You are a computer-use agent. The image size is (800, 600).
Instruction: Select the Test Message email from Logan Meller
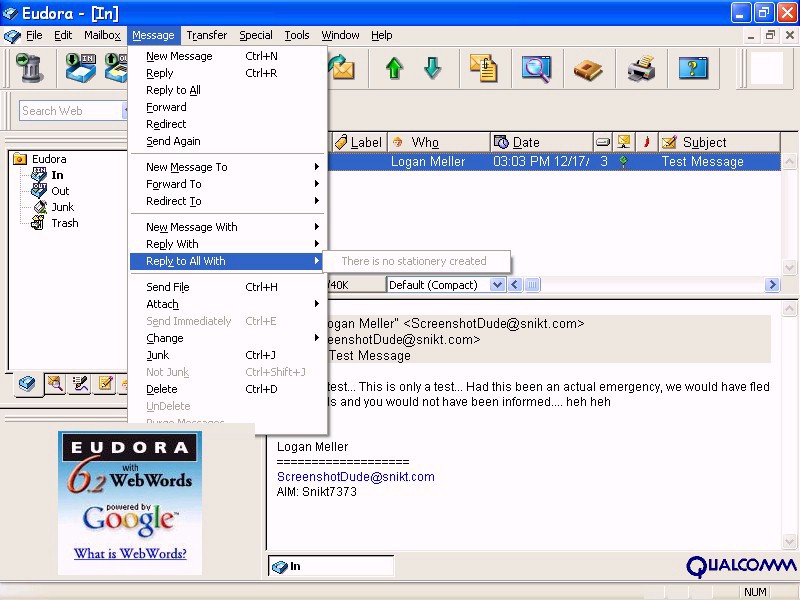pyautogui.click(x=554, y=162)
